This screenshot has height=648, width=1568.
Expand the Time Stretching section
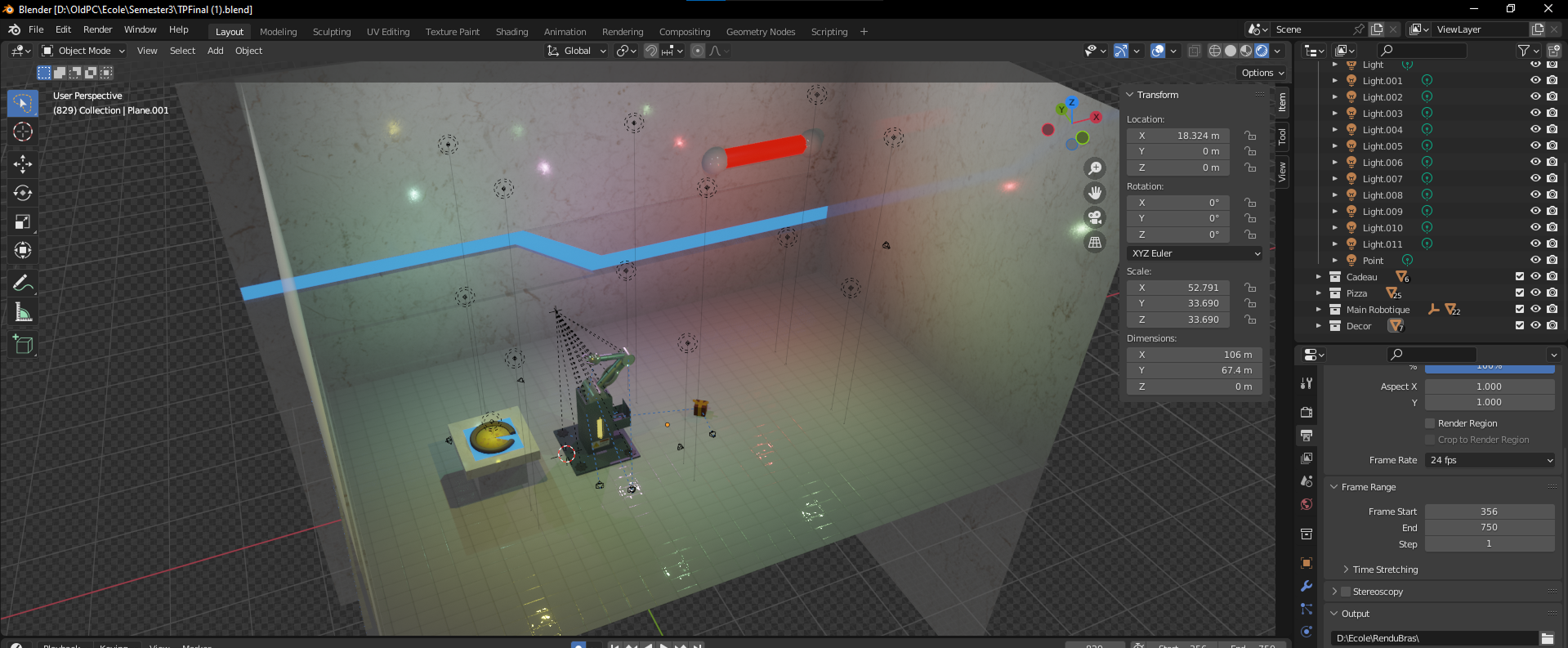coord(1385,570)
